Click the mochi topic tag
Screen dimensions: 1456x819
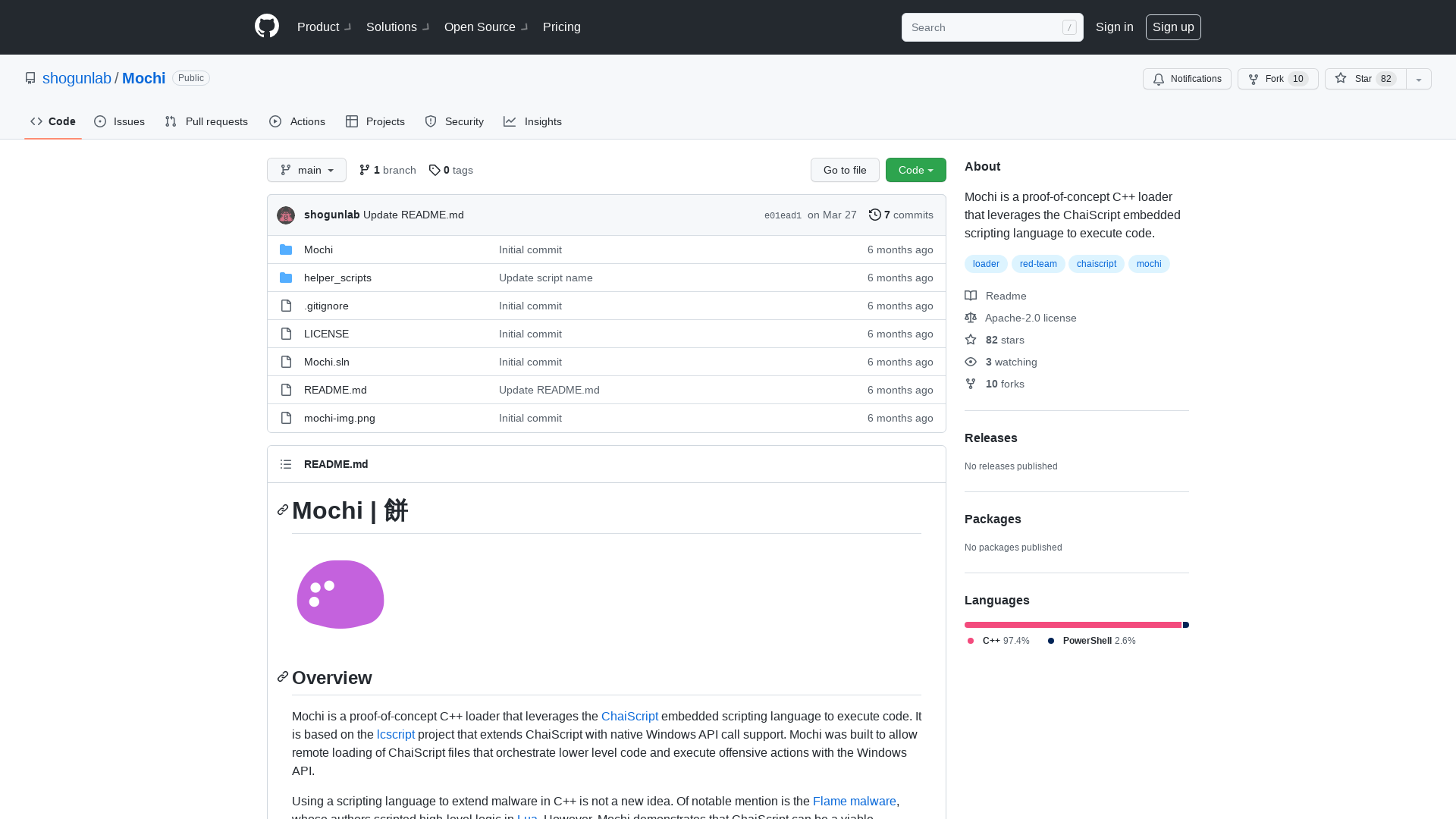pos(1149,264)
